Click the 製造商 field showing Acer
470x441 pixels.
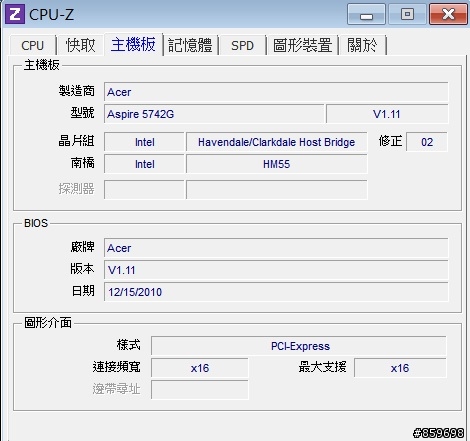tap(276, 92)
